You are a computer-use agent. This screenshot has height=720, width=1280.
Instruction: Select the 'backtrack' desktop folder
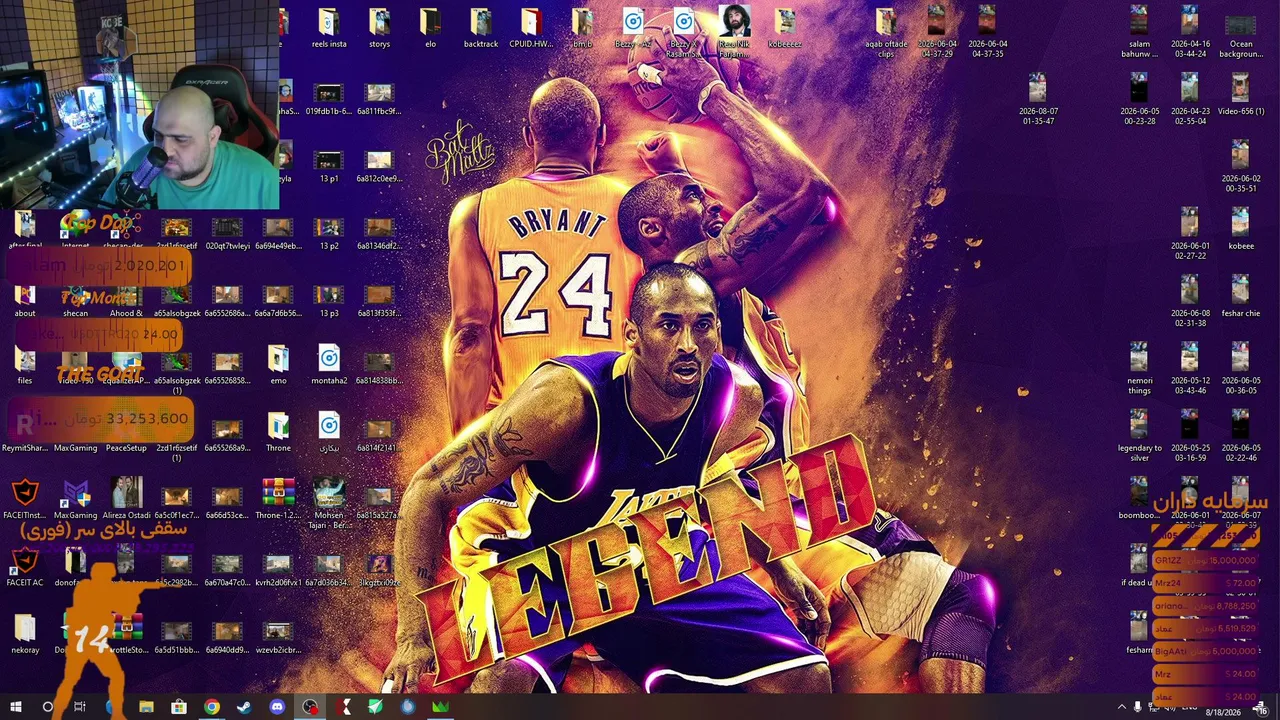481,29
